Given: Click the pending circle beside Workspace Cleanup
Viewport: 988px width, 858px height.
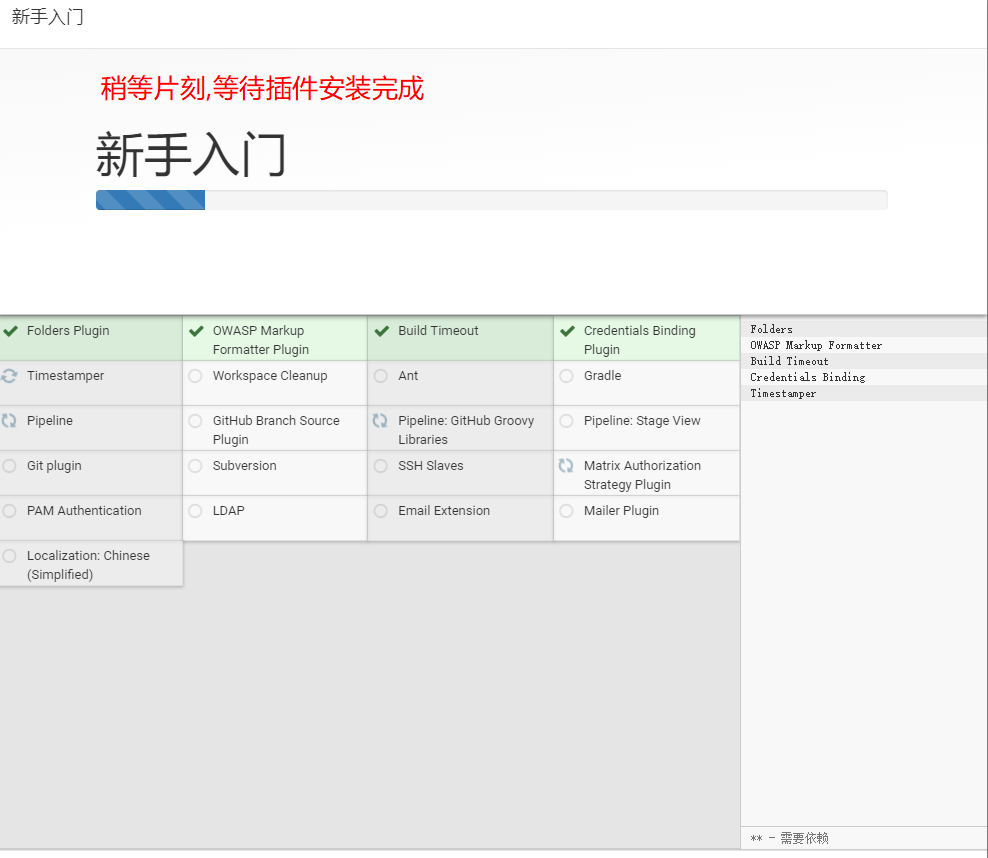Looking at the screenshot, I should click(194, 375).
